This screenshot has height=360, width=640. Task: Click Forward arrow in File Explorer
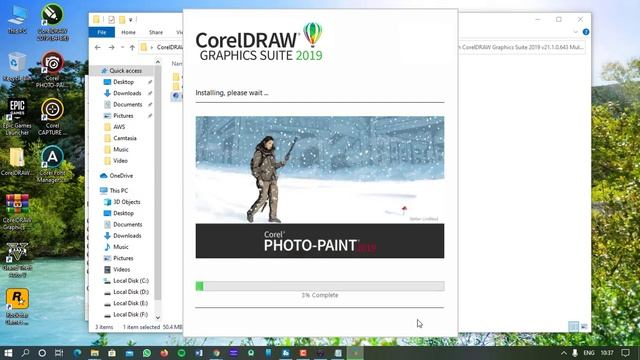click(111, 47)
